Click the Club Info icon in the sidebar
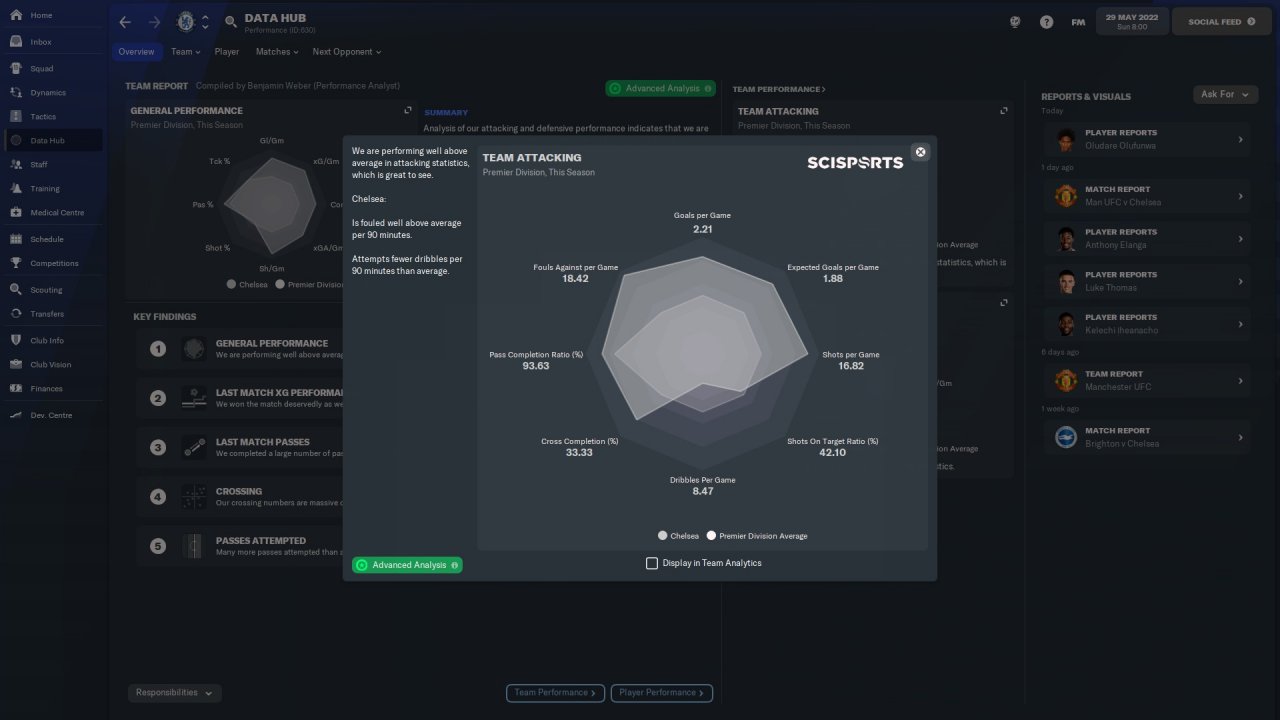This screenshot has width=1280, height=720. tap(16, 340)
